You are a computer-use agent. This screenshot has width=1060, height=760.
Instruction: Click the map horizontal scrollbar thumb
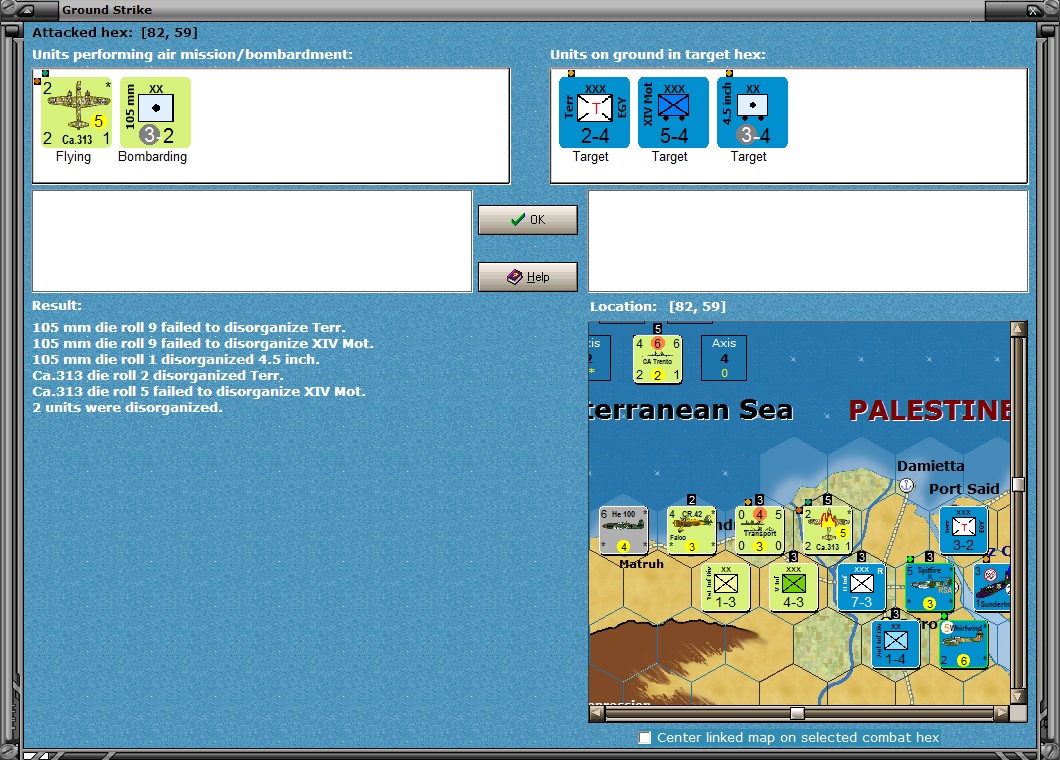797,713
